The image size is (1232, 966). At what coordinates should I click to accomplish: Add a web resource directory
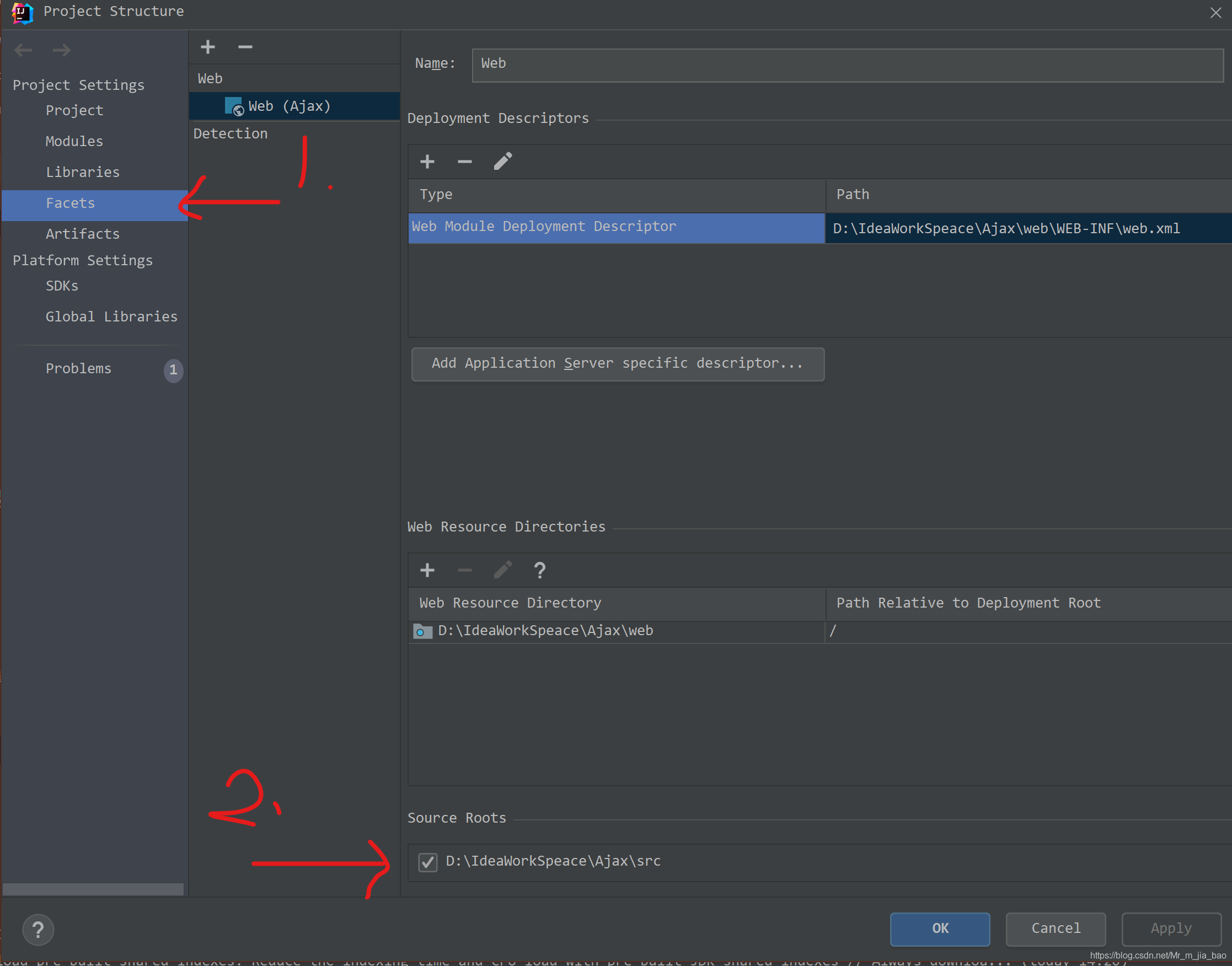(427, 570)
